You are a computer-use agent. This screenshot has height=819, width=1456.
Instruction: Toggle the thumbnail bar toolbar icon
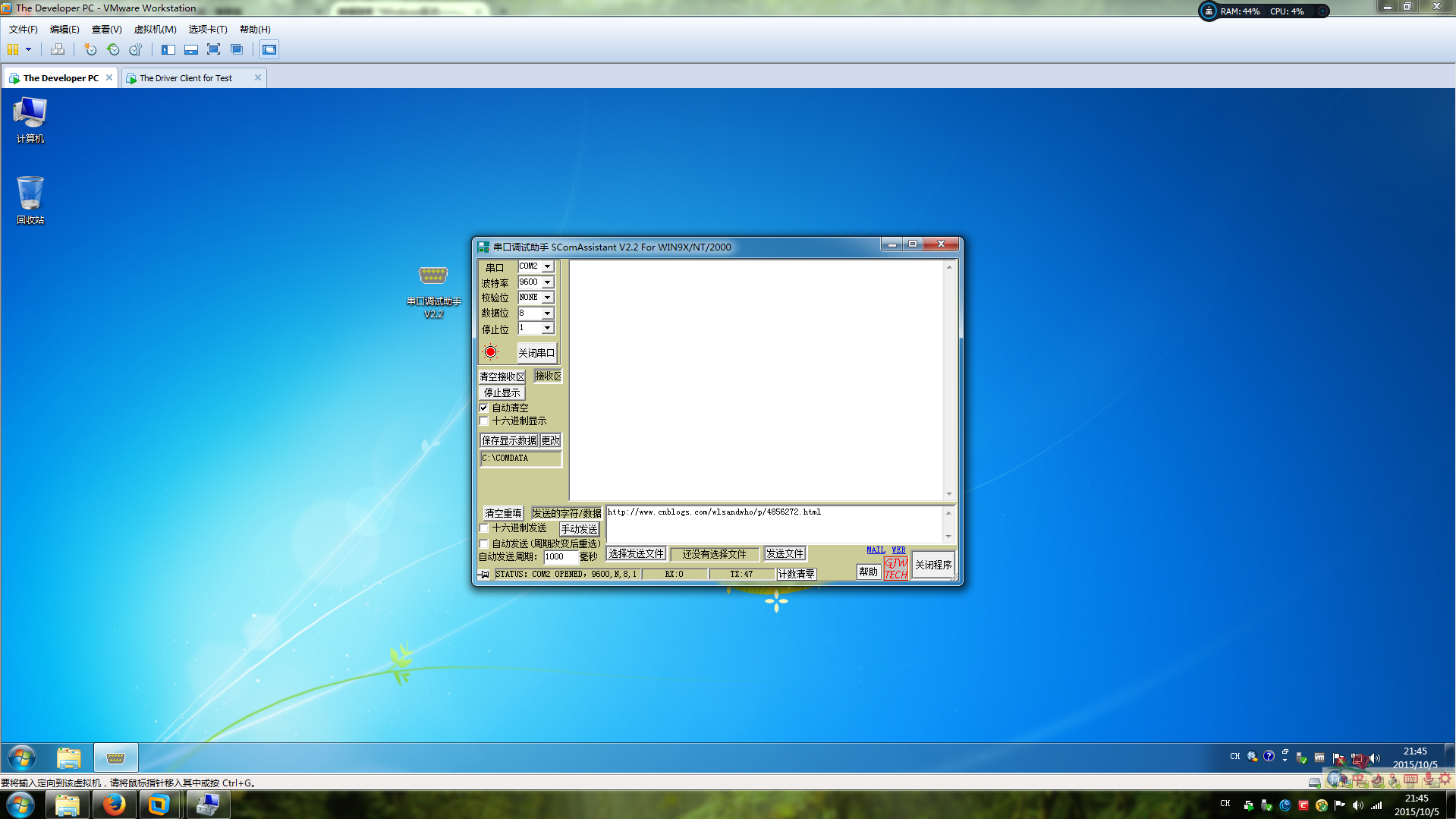[191, 49]
